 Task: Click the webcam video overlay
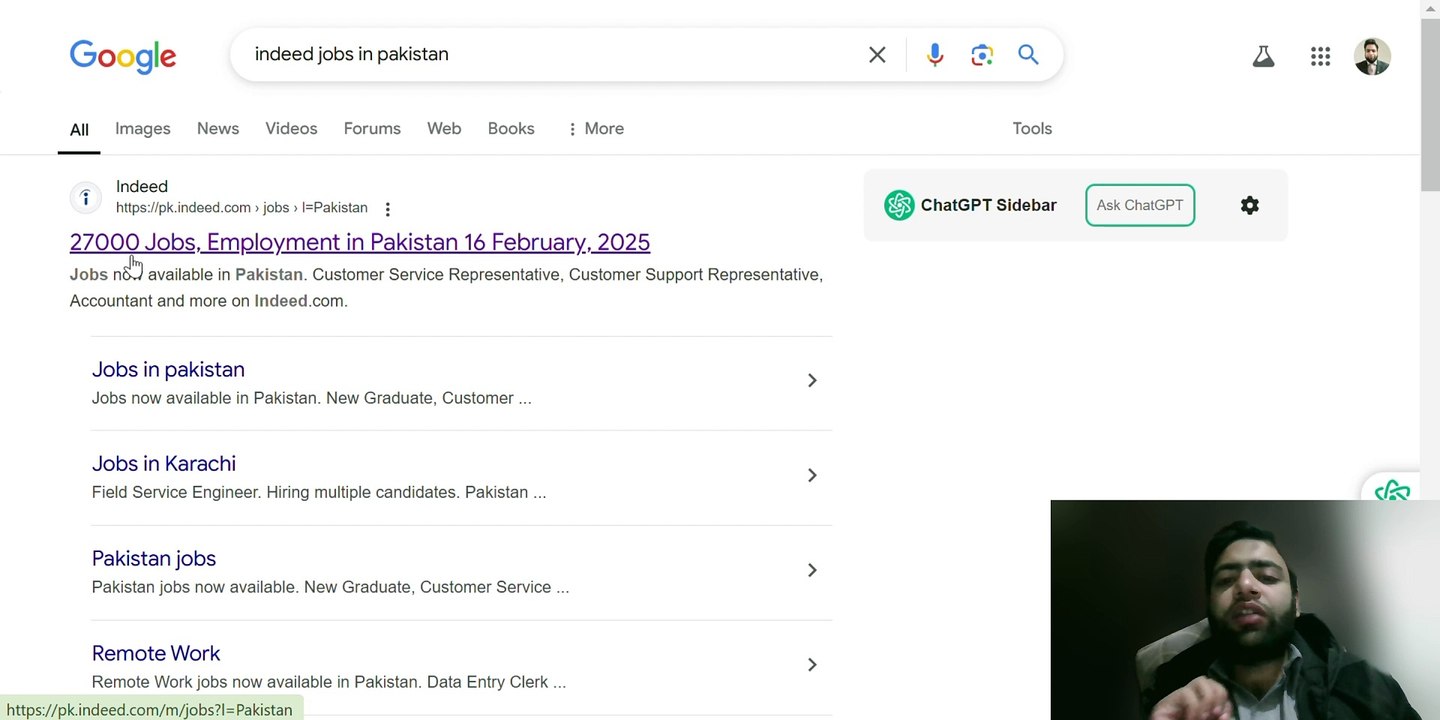click(x=1245, y=610)
